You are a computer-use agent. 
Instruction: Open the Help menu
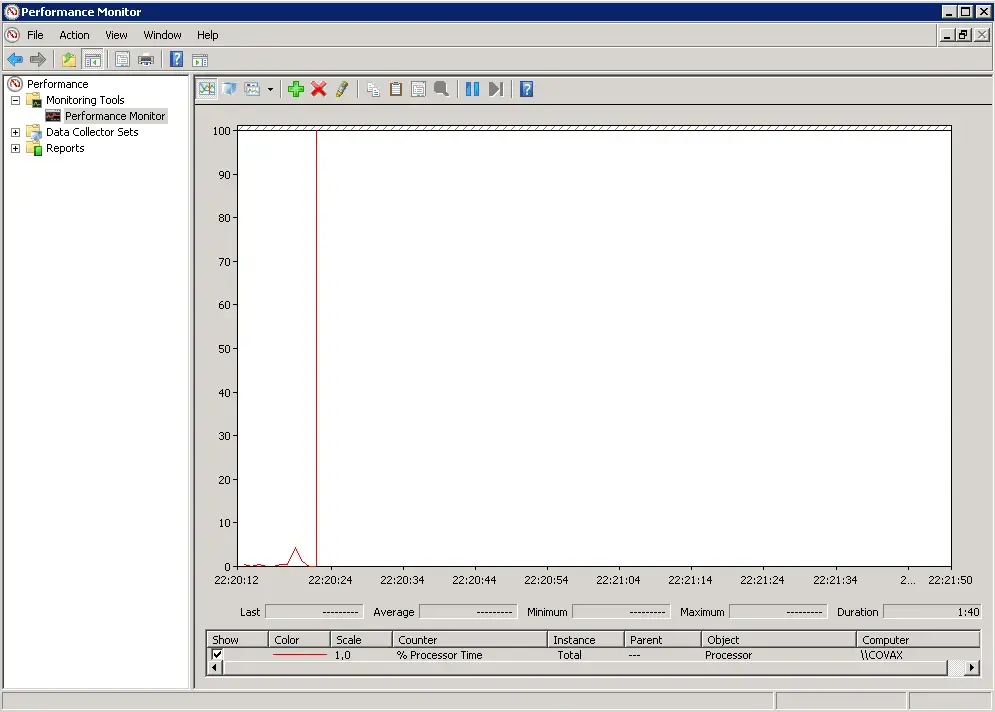pos(208,35)
